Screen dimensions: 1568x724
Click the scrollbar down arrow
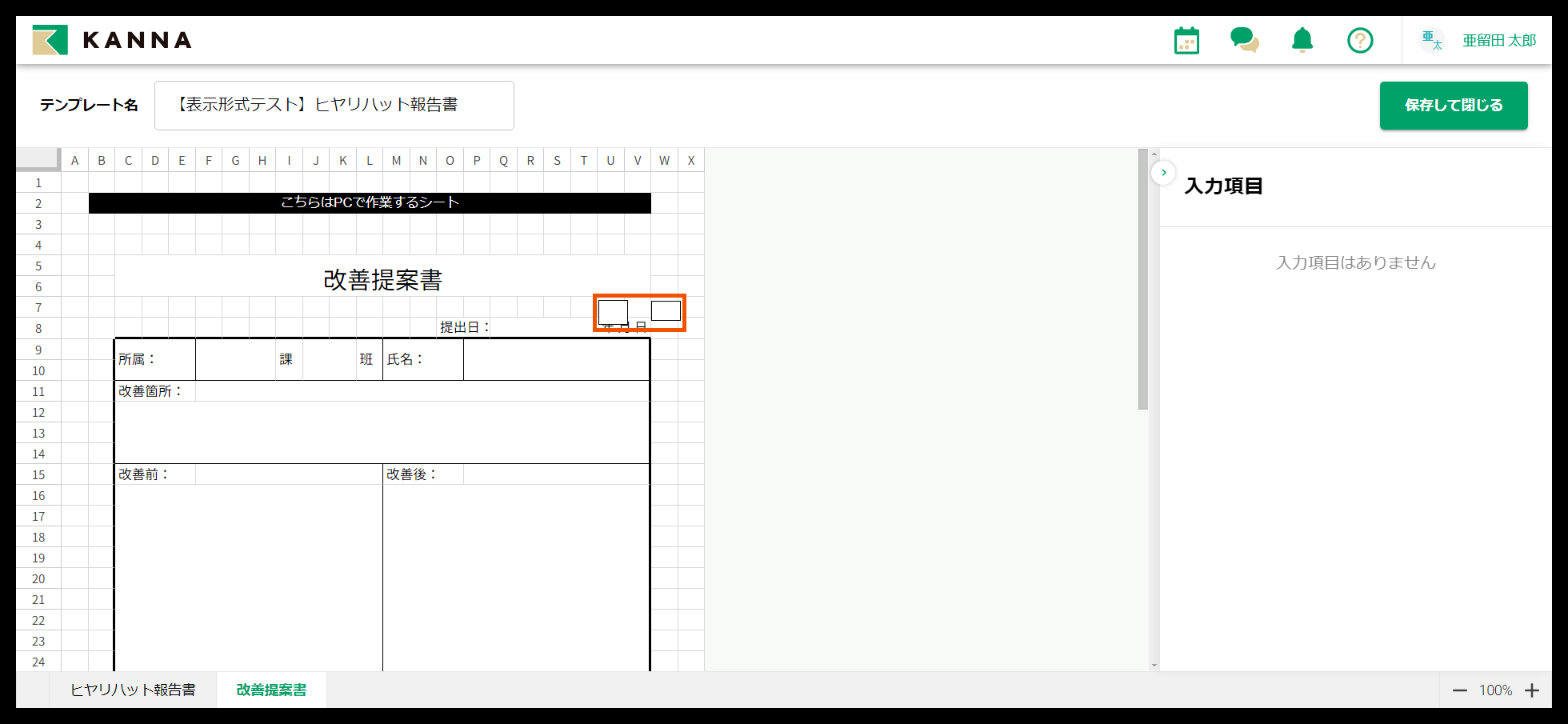pos(1153,665)
